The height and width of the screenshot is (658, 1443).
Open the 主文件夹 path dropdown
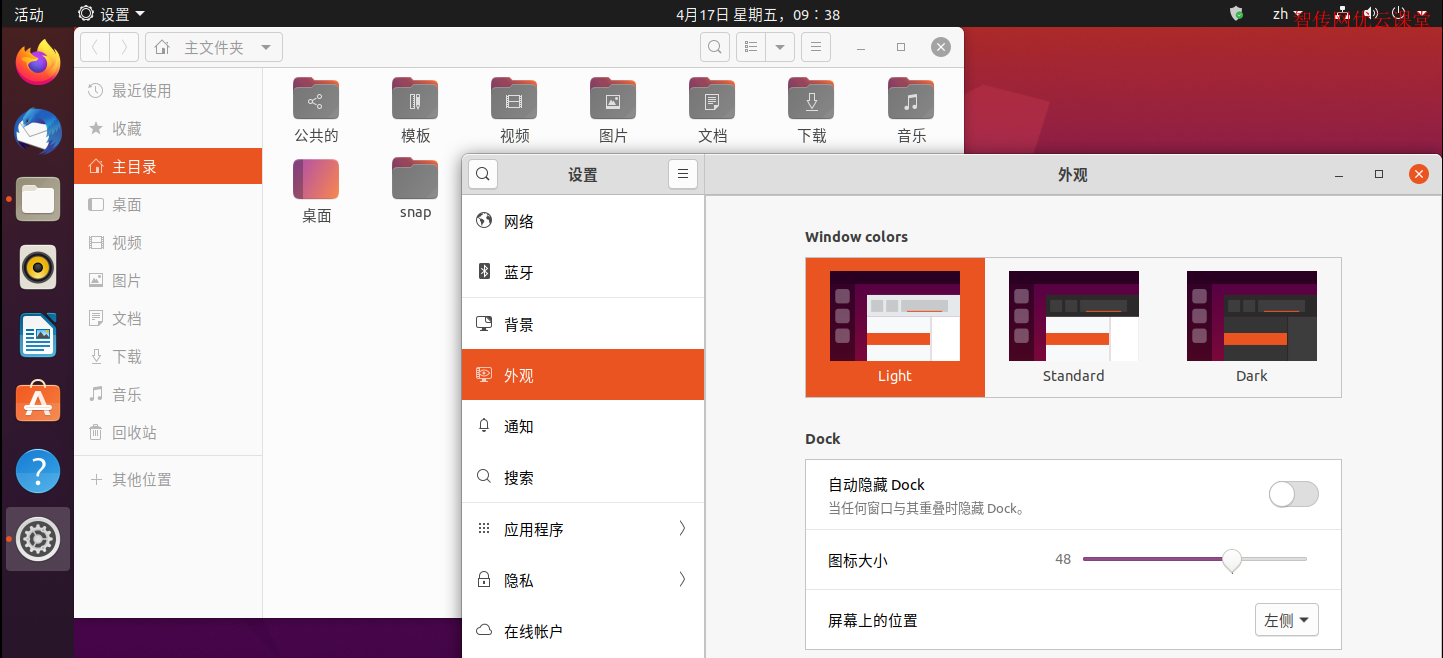pos(214,47)
